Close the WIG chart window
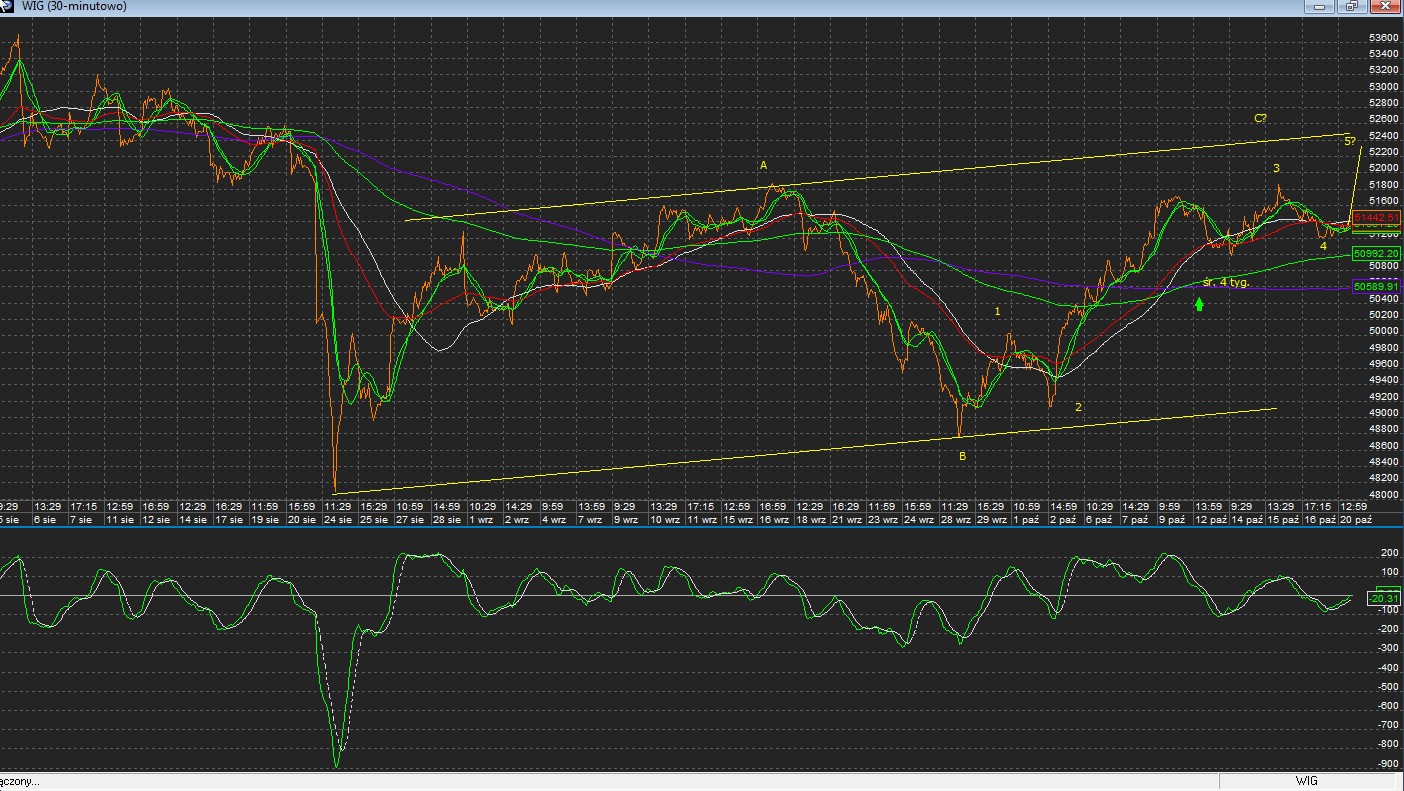The height and width of the screenshot is (791, 1404). (x=1383, y=6)
